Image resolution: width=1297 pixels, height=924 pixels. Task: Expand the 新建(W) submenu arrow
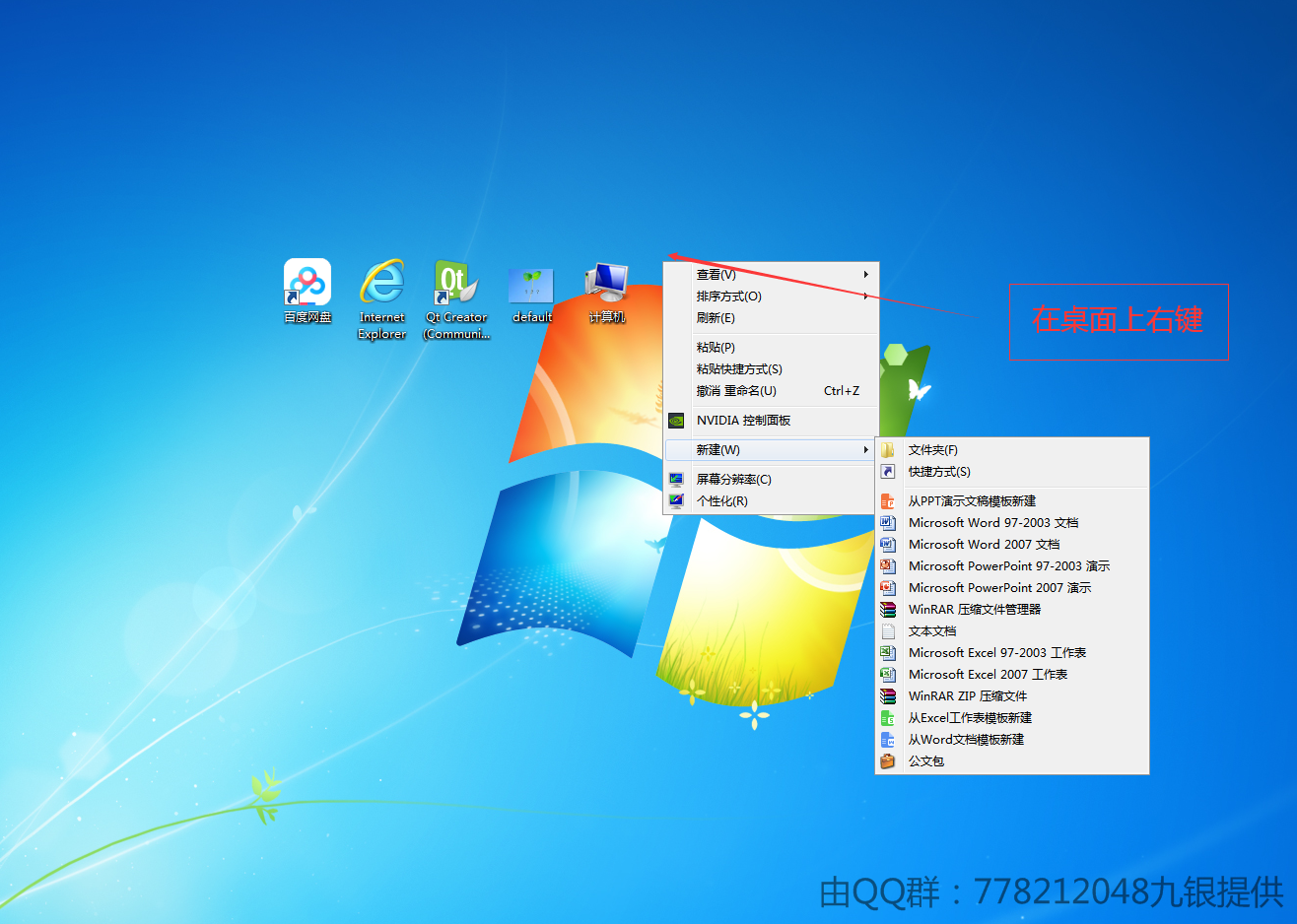pyautogui.click(x=866, y=450)
